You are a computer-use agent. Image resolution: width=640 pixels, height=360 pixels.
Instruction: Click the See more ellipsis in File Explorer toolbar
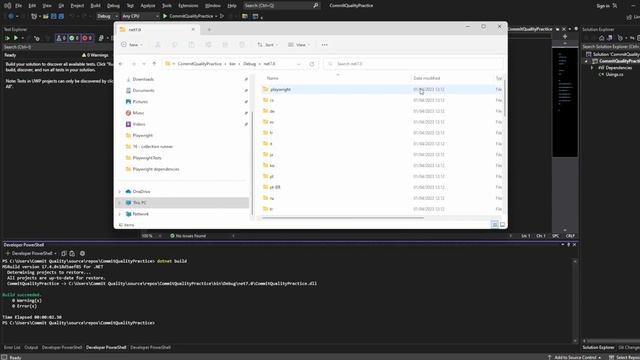324,45
